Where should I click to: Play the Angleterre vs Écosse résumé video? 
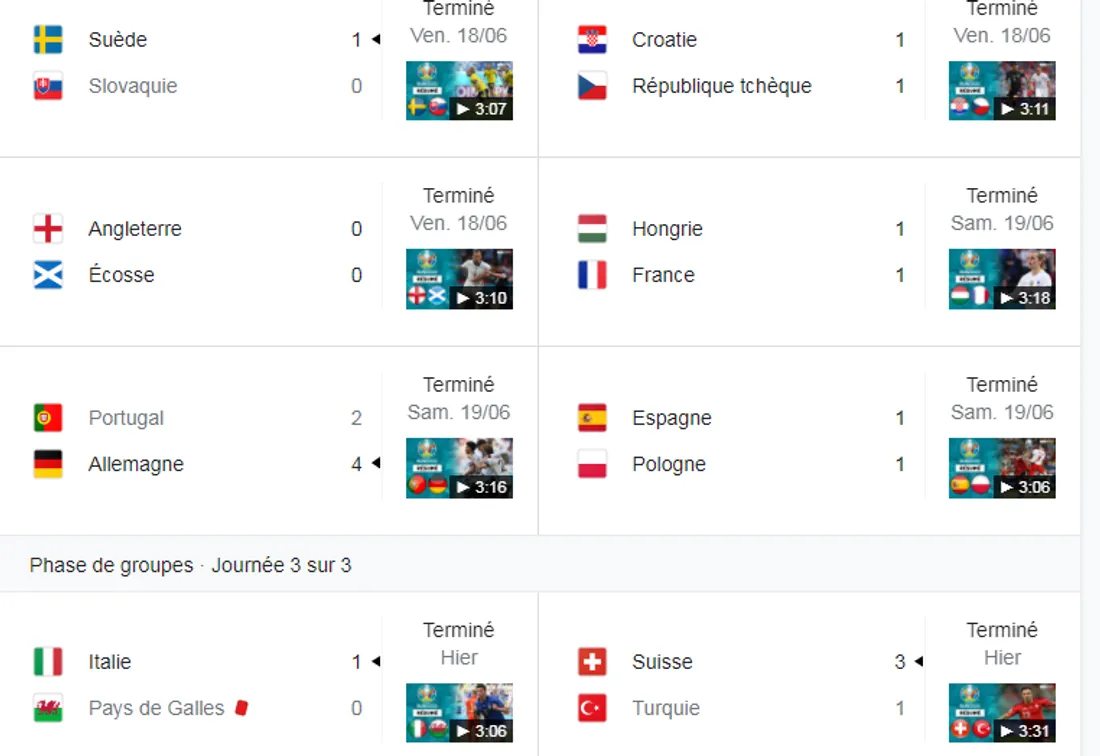click(x=459, y=280)
